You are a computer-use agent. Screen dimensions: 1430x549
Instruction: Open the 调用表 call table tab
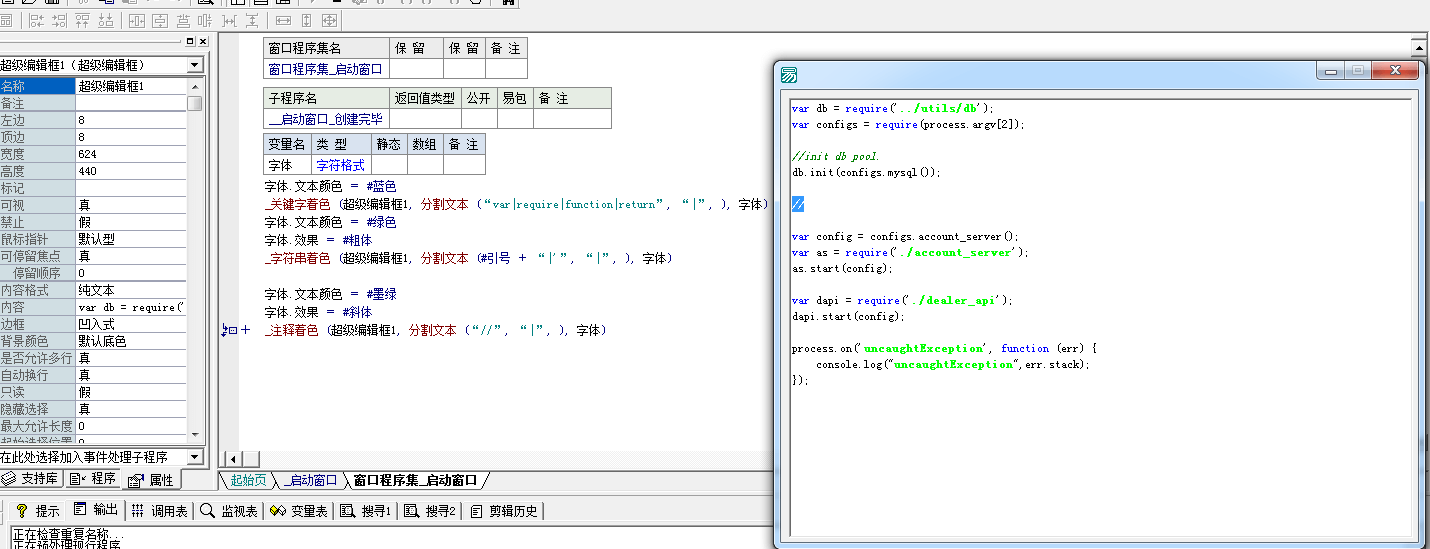point(160,511)
